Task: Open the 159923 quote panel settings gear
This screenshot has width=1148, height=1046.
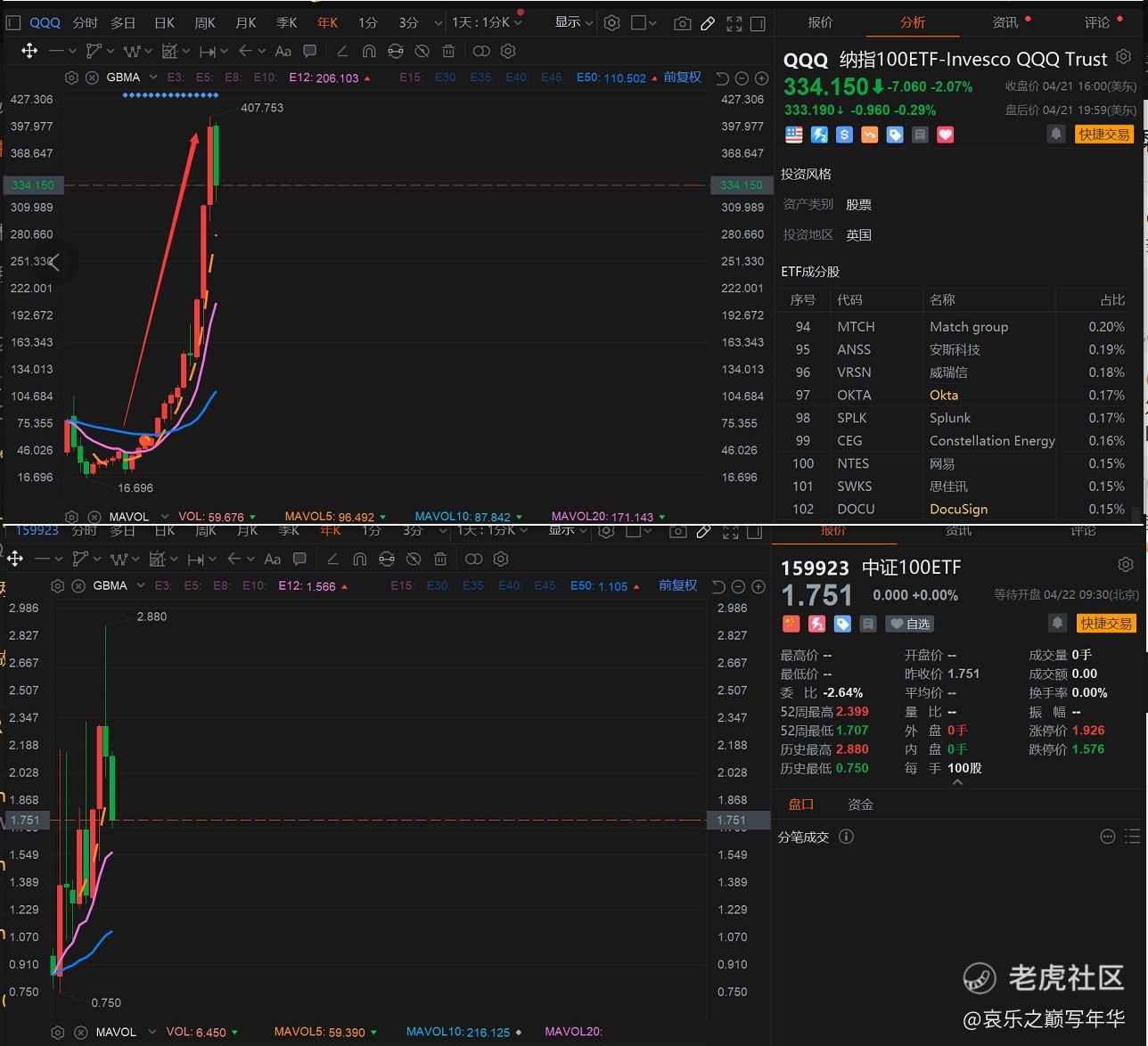Action: coord(1126,565)
